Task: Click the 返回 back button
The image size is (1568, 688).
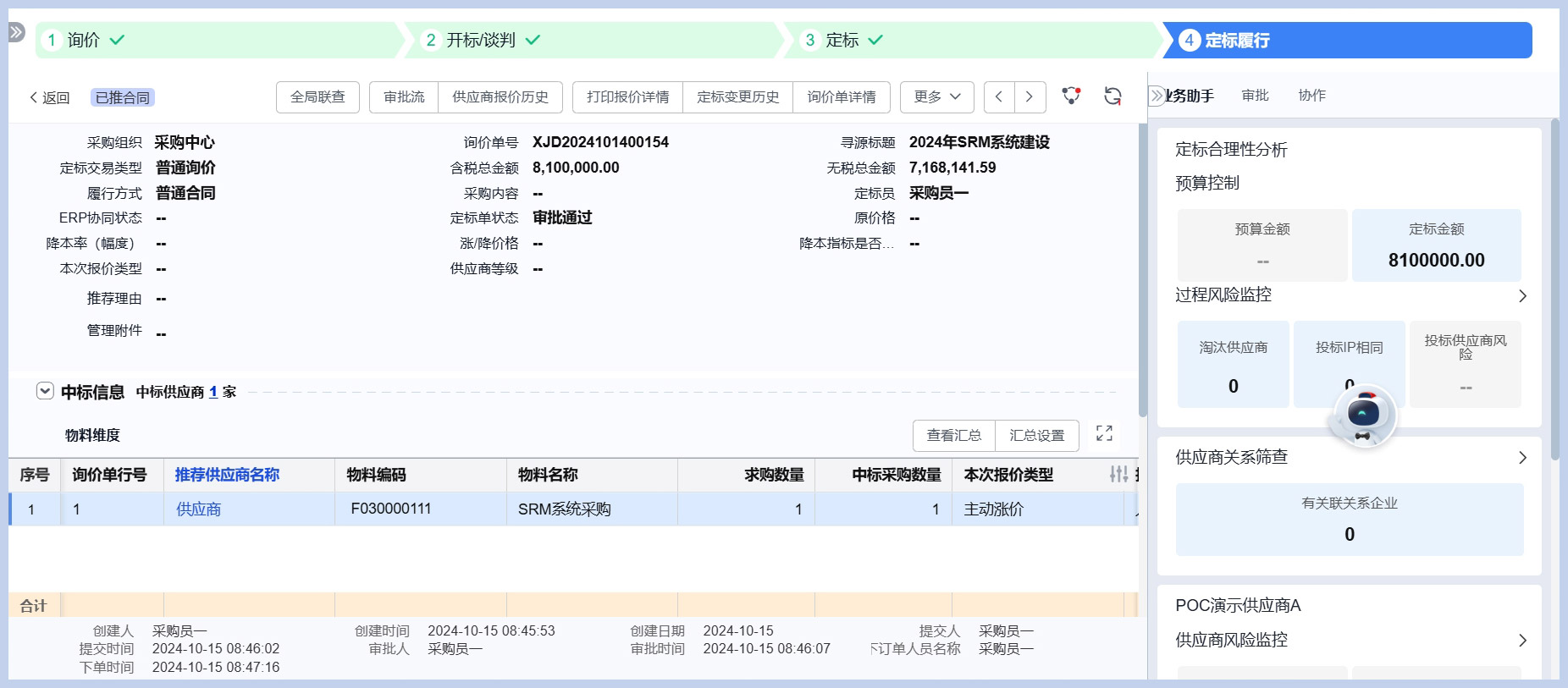Action: pos(49,97)
